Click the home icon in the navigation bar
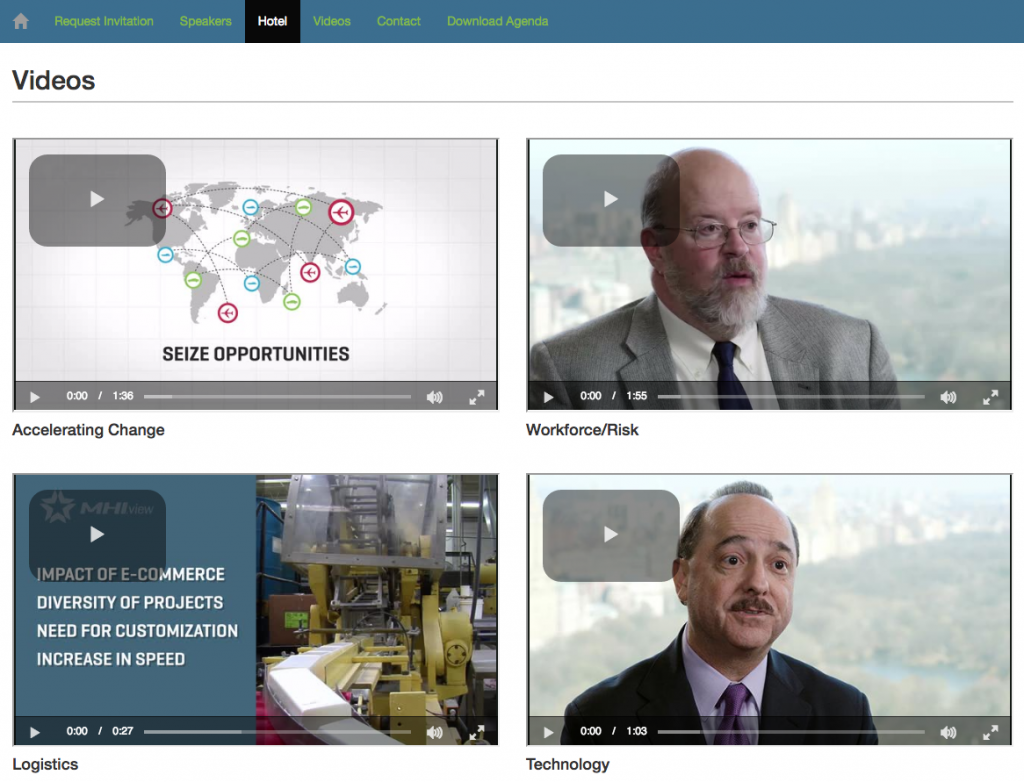1024x782 pixels. [20, 20]
